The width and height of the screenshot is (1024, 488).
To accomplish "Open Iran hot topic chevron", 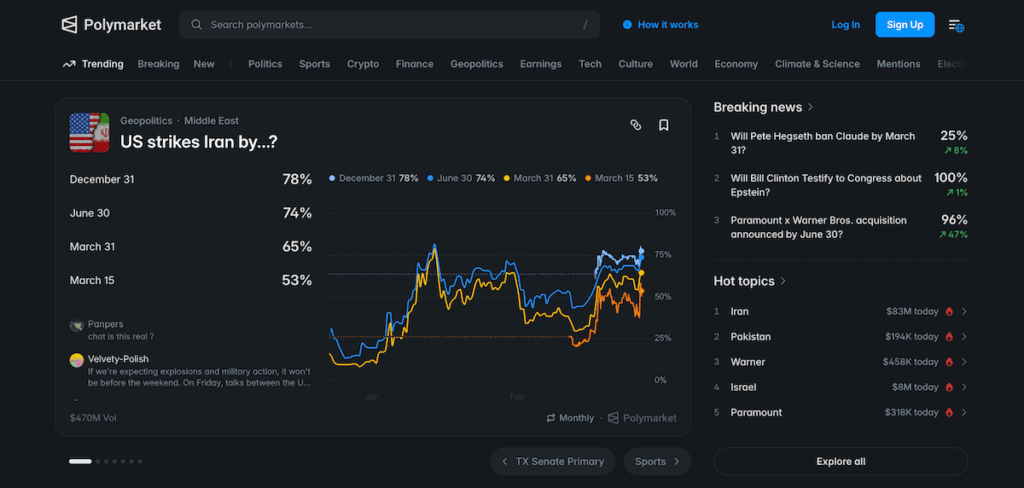I will [x=963, y=311].
